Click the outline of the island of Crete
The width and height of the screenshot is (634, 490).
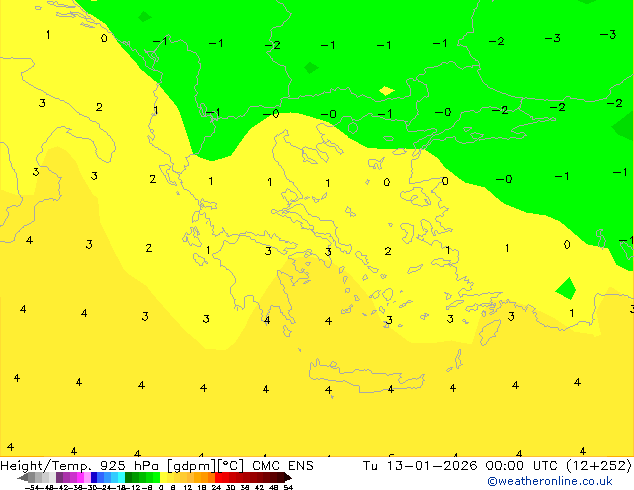[x=367, y=374]
